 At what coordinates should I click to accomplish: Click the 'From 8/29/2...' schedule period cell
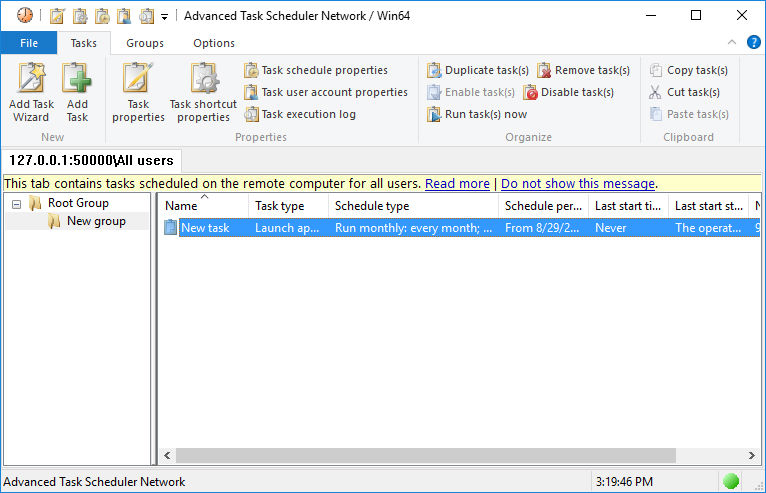(x=542, y=228)
